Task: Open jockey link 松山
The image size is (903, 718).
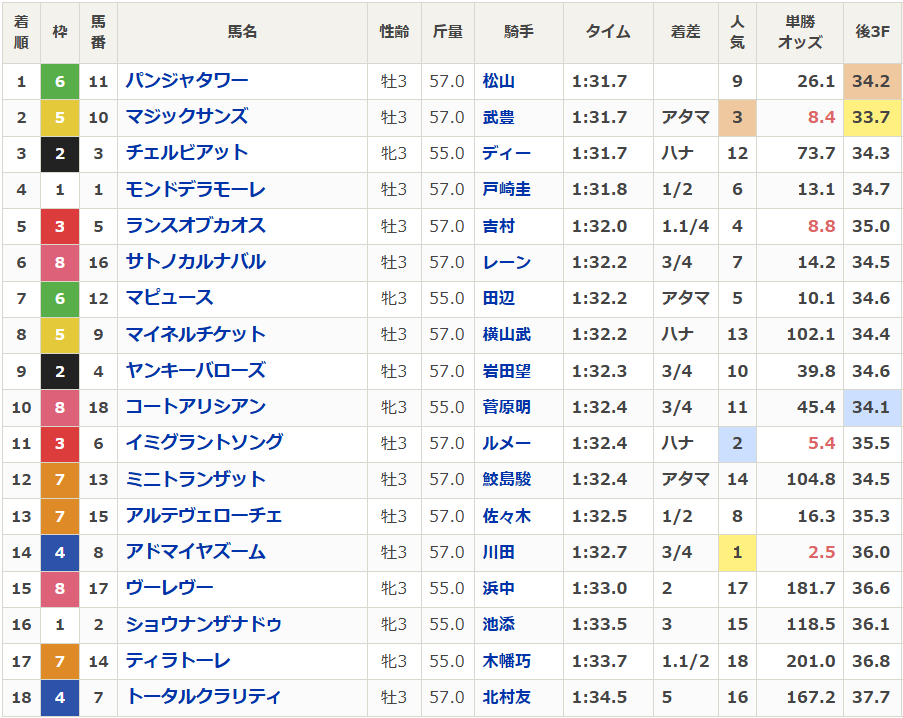Action: pos(498,81)
